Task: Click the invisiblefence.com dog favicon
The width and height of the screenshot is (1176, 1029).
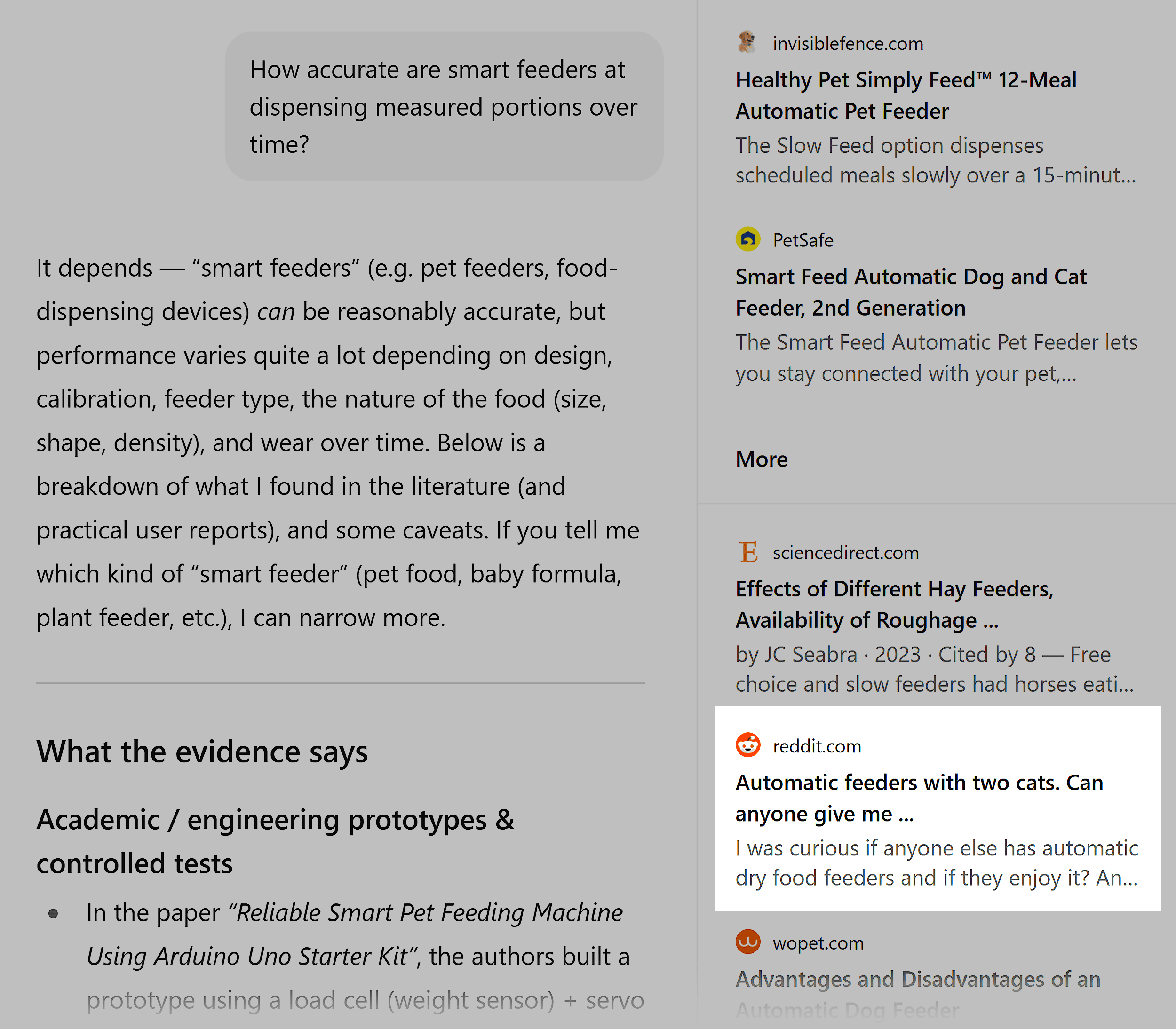Action: tap(747, 42)
